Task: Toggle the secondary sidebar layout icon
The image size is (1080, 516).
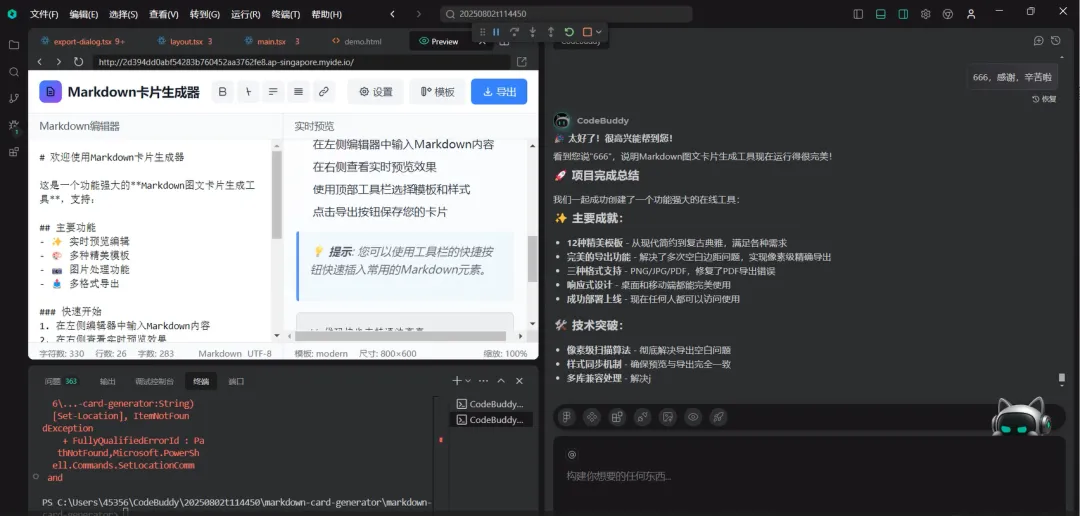Action: [903, 14]
